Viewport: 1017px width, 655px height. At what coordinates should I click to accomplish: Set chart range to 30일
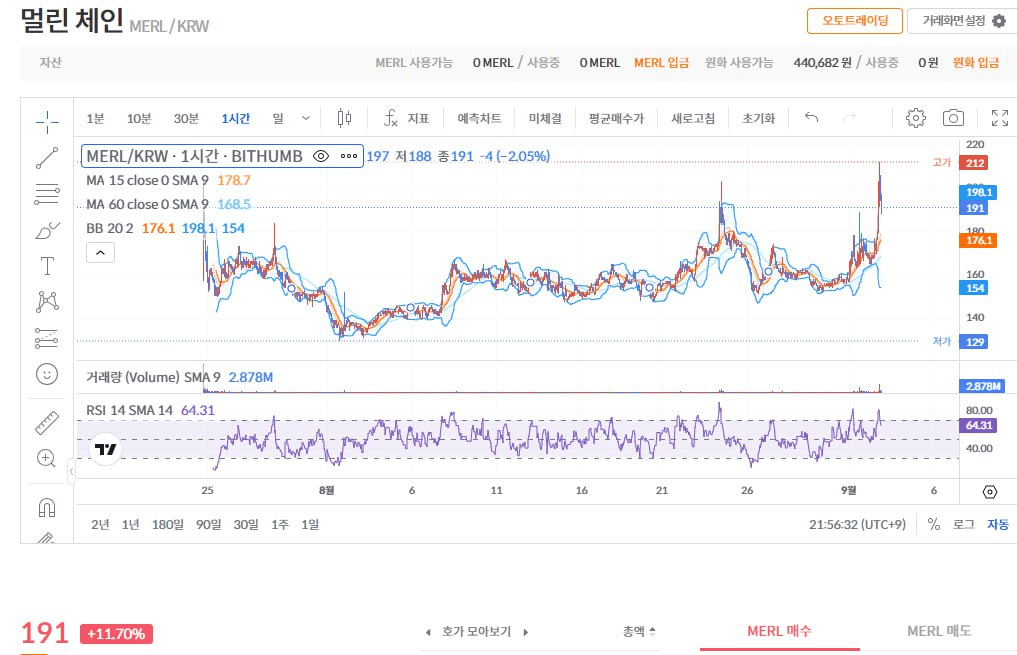pos(246,524)
